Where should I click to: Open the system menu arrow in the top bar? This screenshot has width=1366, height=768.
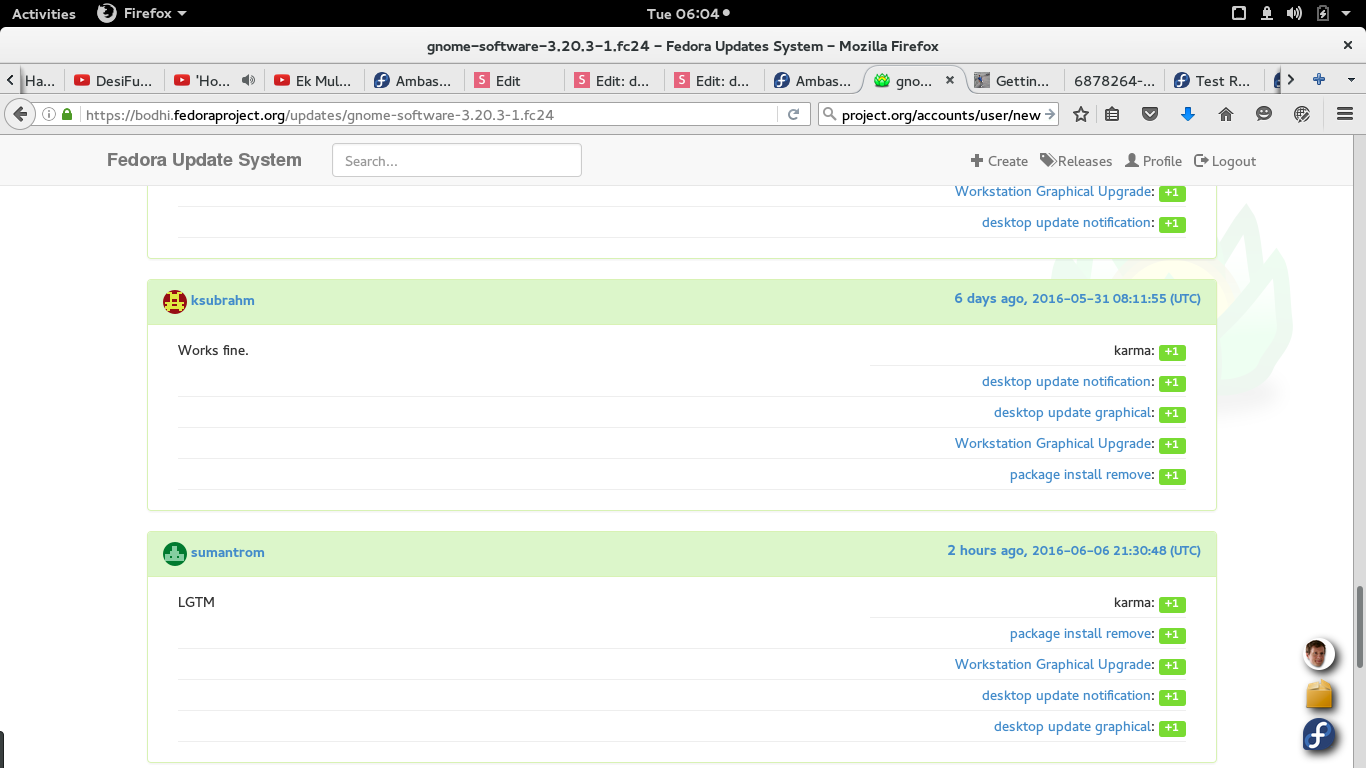(x=1348, y=14)
